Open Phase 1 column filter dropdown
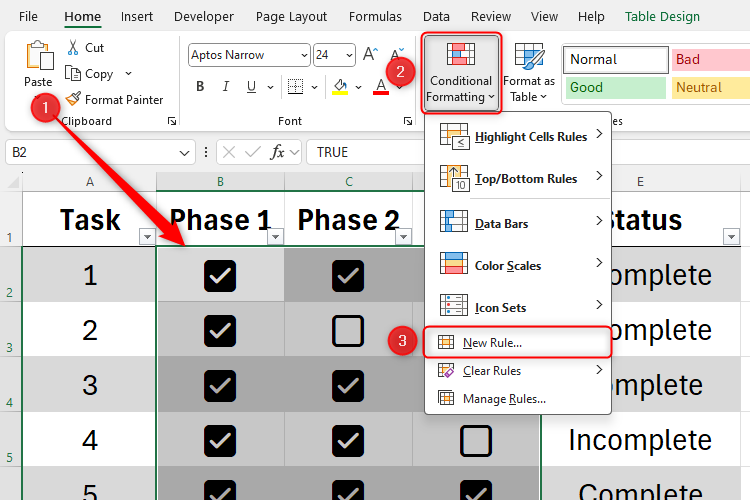 pyautogui.click(x=276, y=236)
